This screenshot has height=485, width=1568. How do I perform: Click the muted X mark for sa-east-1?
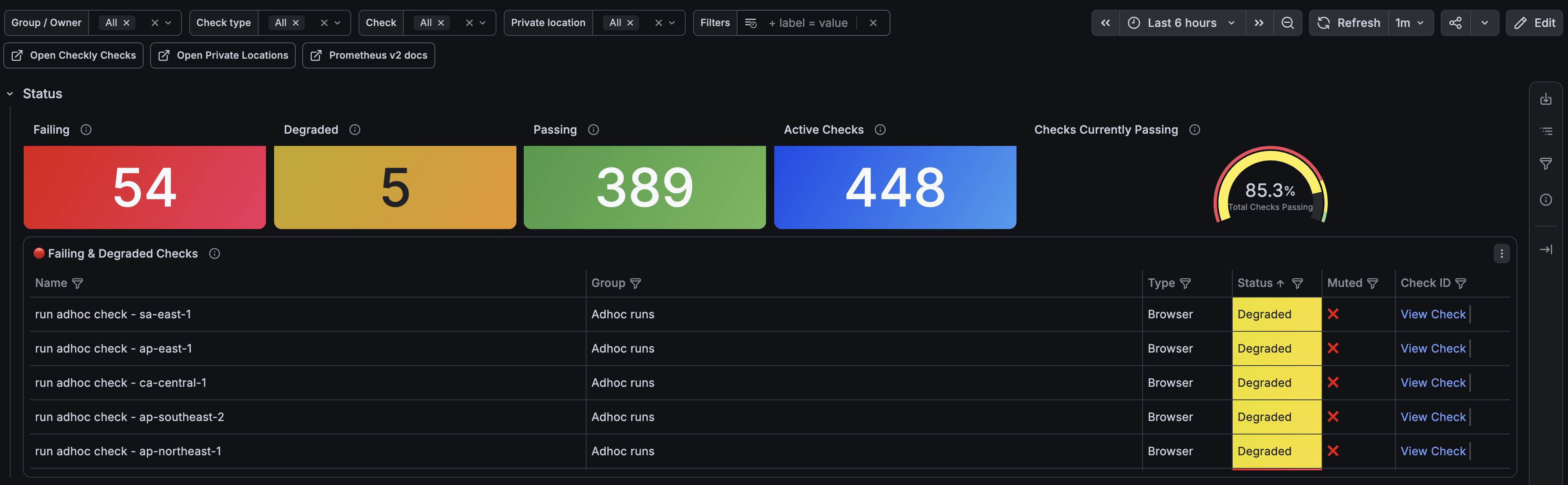tap(1333, 315)
